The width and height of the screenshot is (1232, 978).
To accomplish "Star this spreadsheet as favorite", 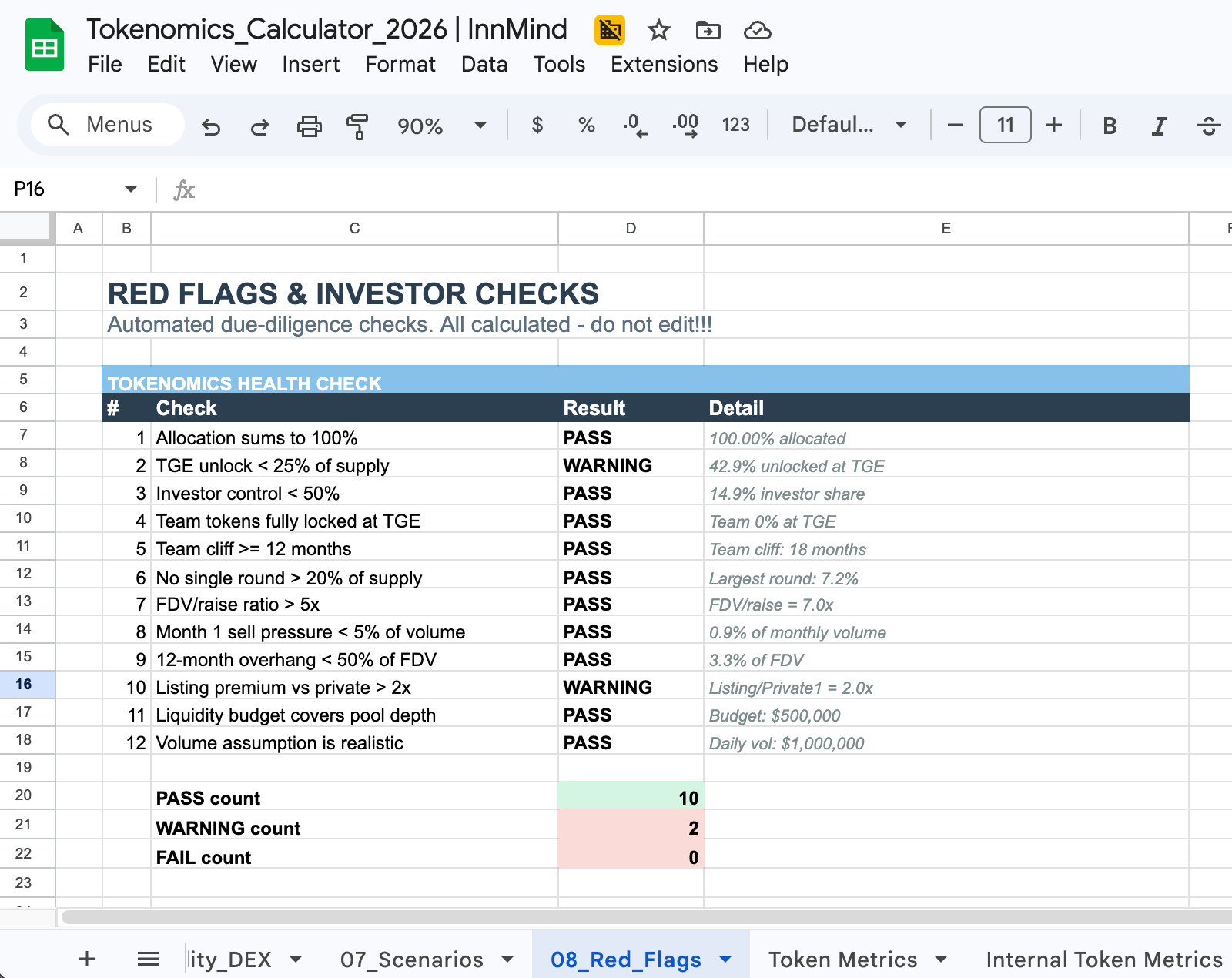I will tap(658, 31).
